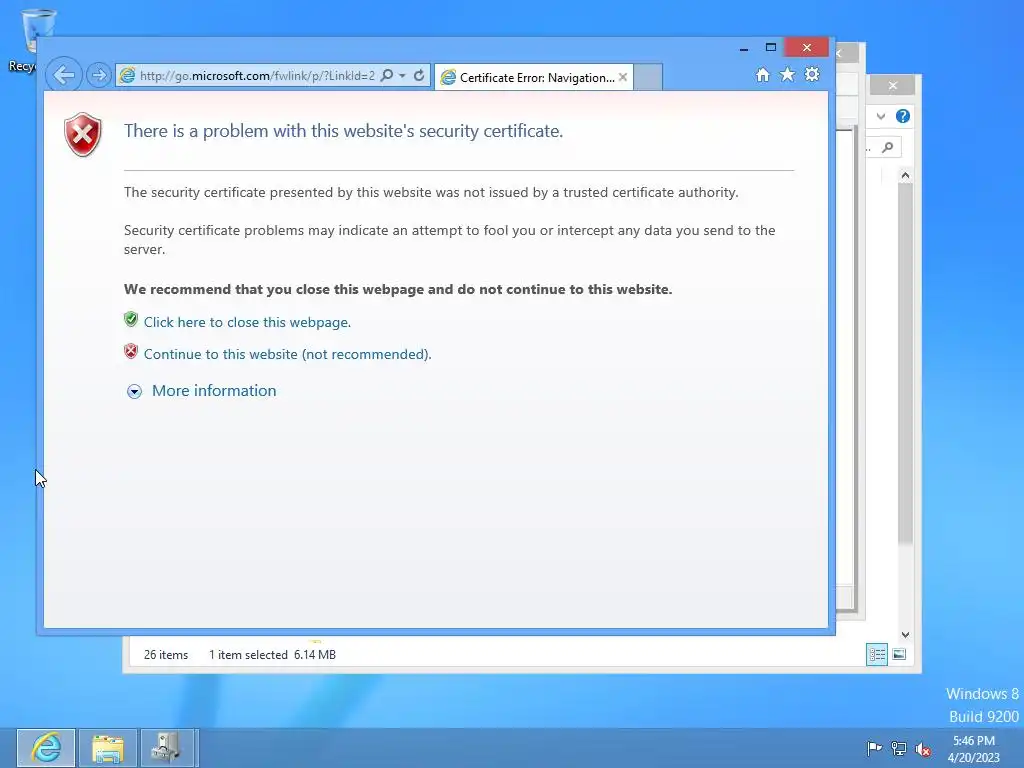This screenshot has height=768, width=1024.
Task: Expand the ribbon chevron in File Explorer
Action: (881, 116)
